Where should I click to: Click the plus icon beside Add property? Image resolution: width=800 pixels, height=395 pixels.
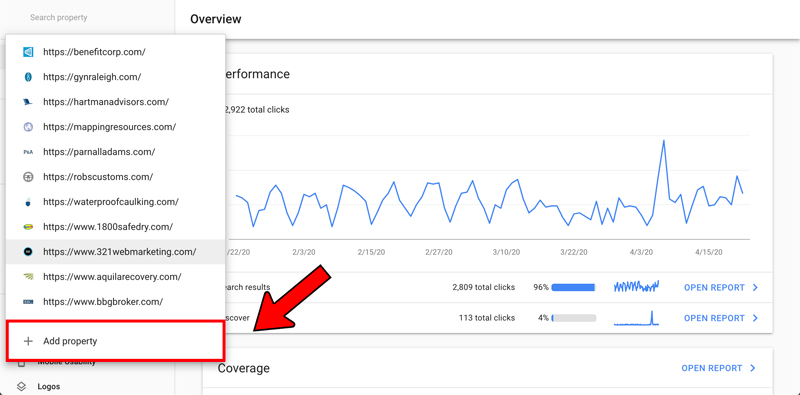[x=28, y=341]
